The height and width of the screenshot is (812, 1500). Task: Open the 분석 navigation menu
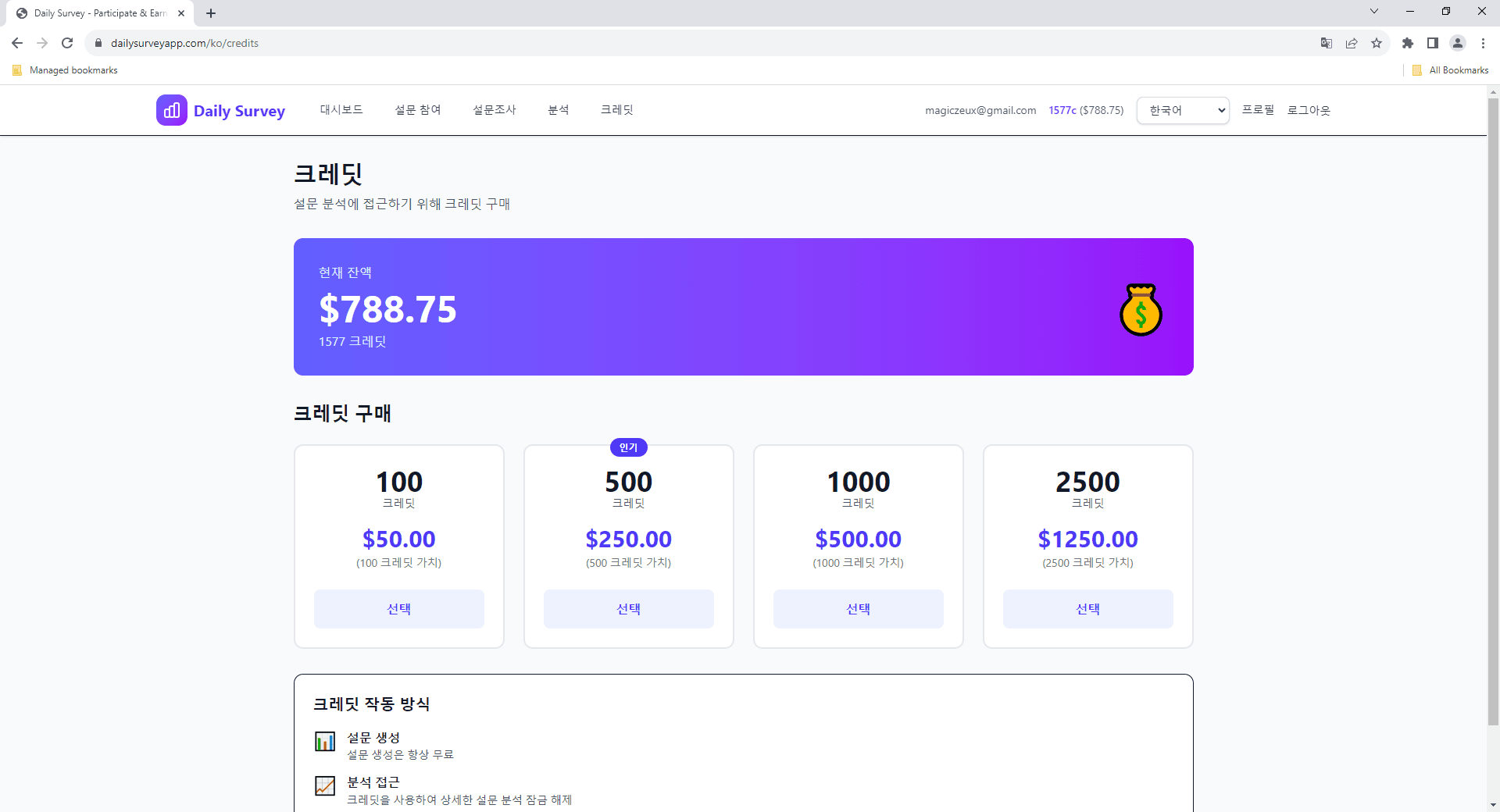point(559,110)
